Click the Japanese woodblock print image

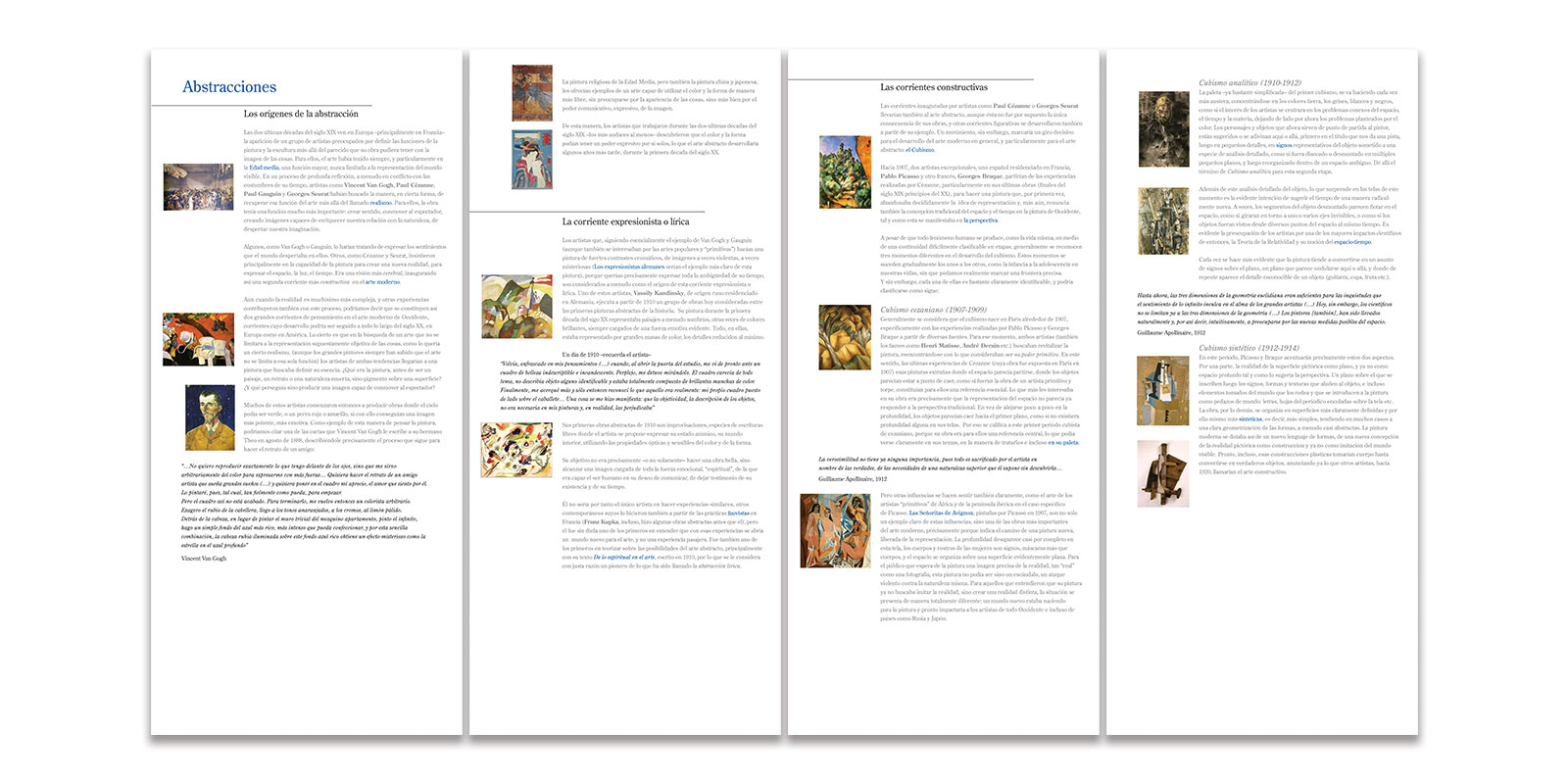click(x=531, y=159)
